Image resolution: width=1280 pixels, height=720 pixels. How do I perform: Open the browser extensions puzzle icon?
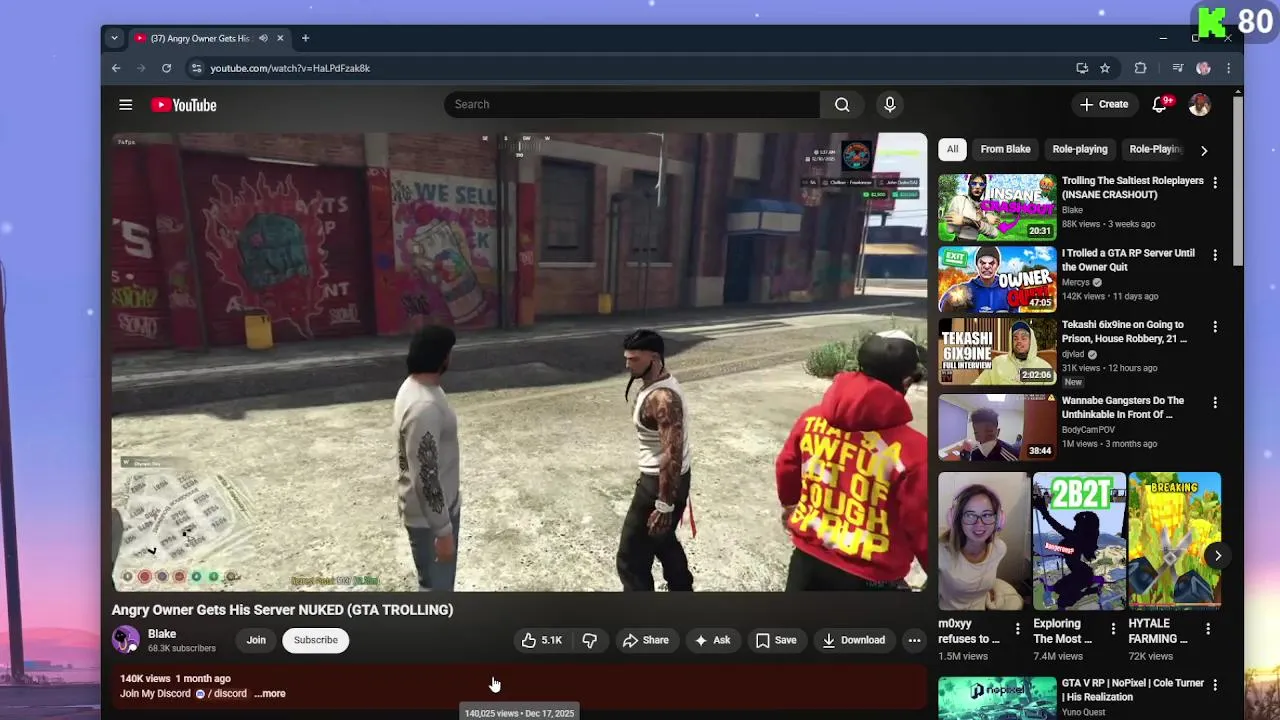coord(1140,68)
